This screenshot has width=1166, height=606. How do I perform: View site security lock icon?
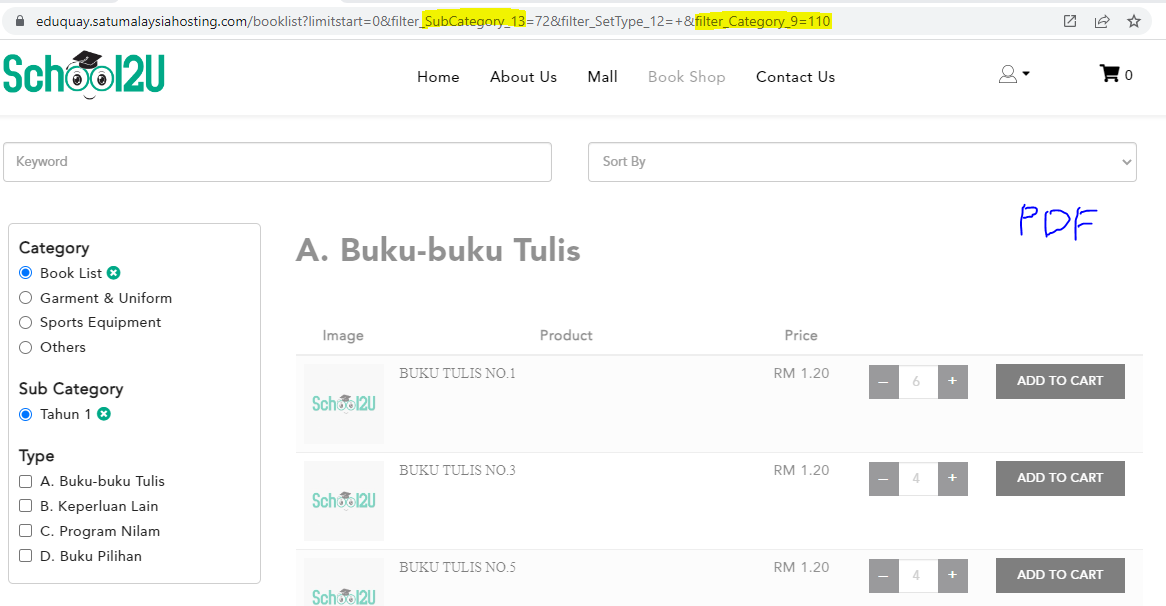[x=17, y=21]
